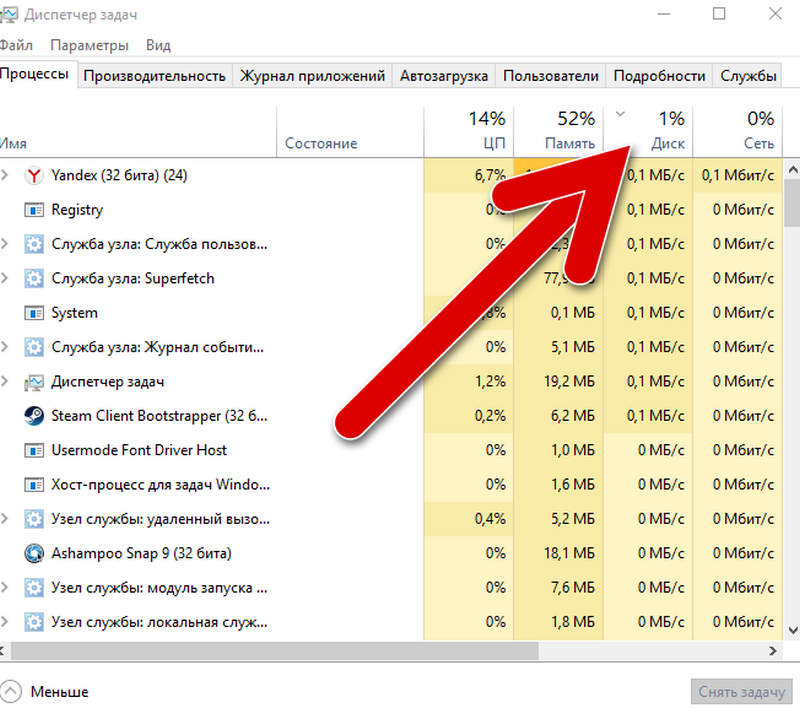Click the Registry process icon
The image size is (800, 714).
tap(34, 210)
